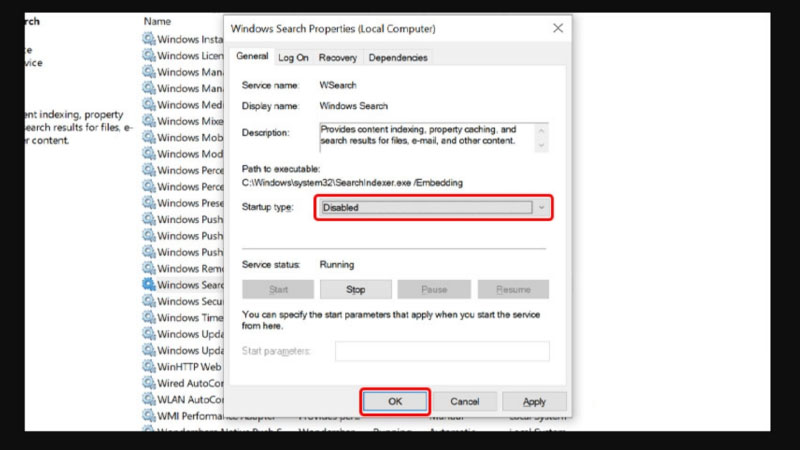Screen dimensions: 800x450
Task: Click the Apply button
Action: 534,401
